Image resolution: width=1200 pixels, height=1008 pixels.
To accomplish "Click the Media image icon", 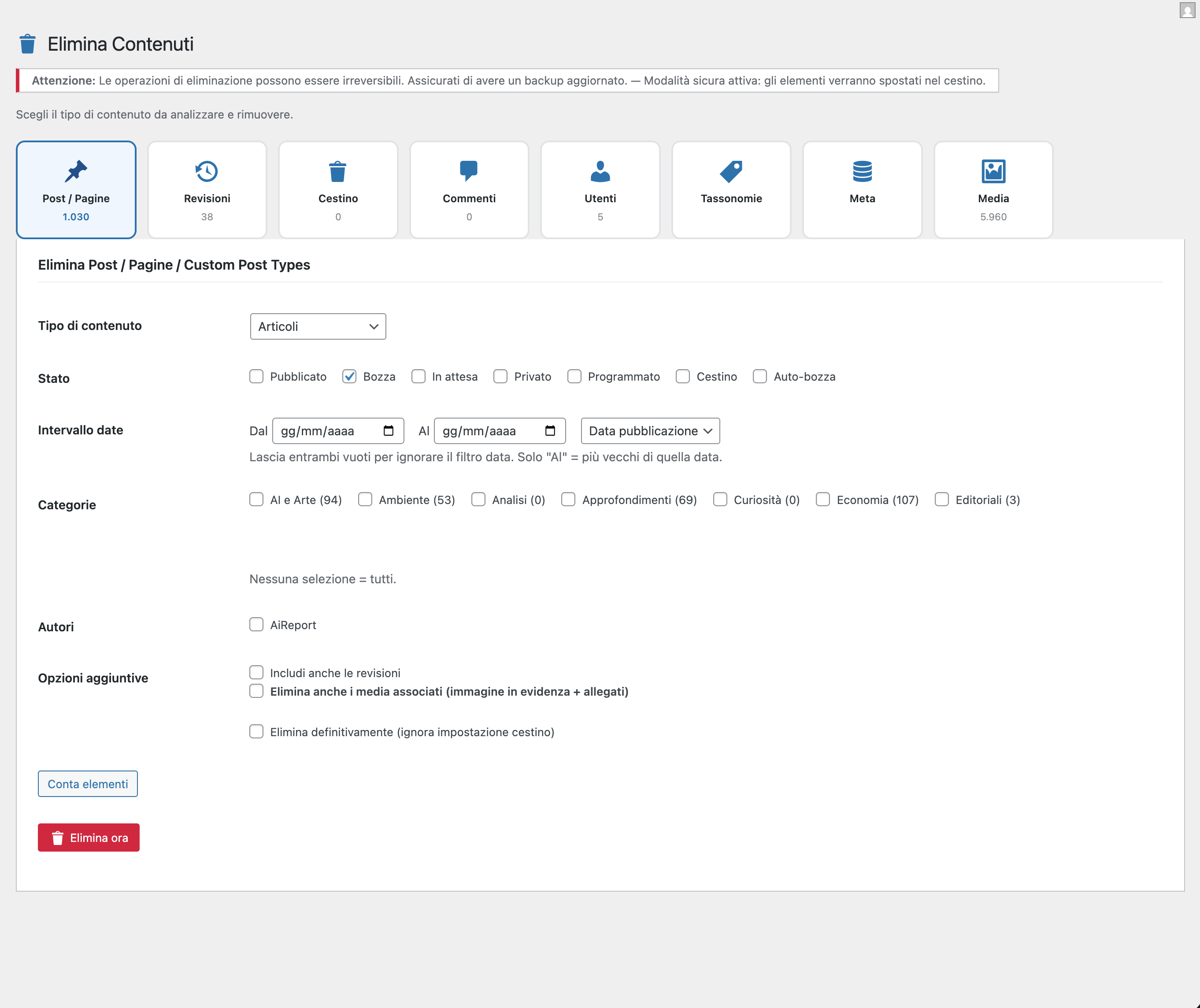I will pos(993,171).
